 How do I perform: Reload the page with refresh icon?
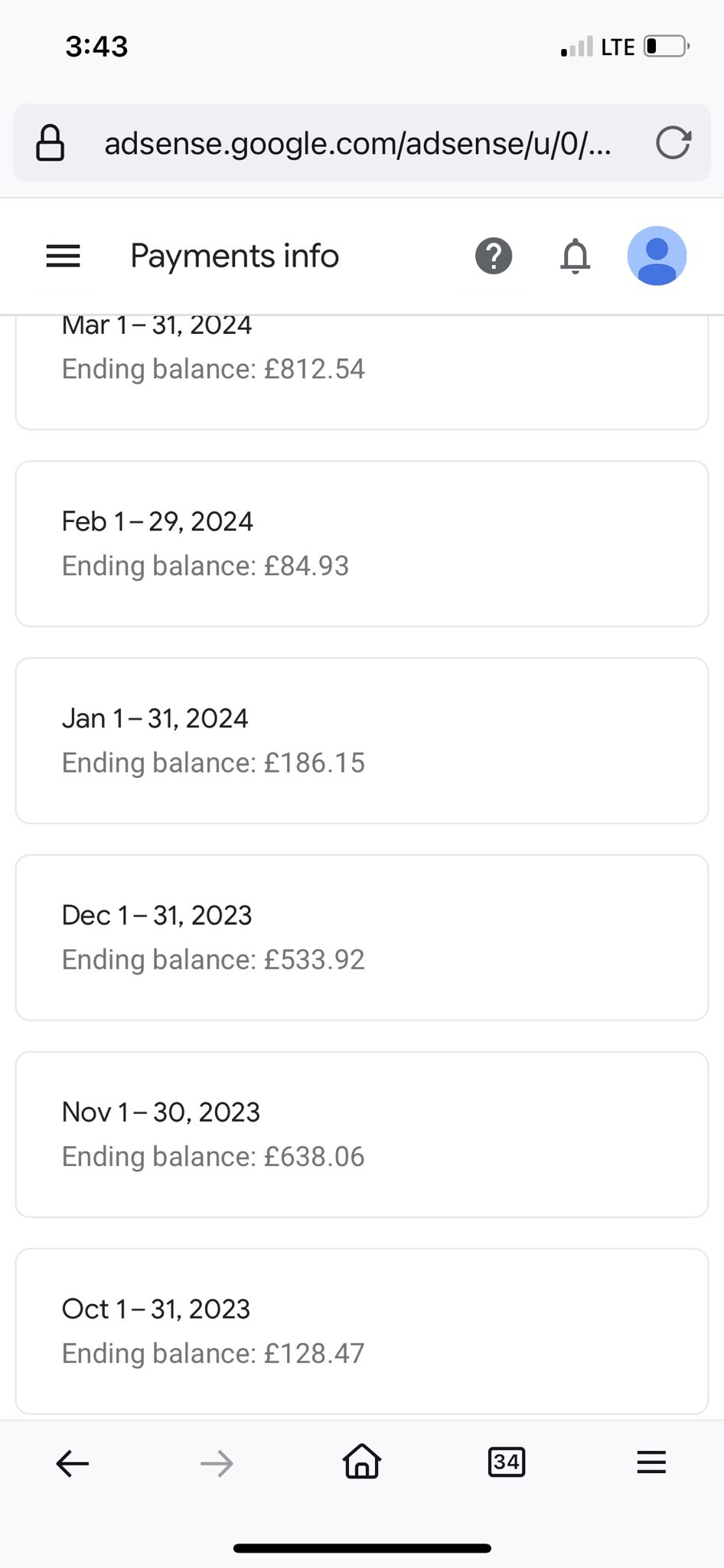click(673, 142)
